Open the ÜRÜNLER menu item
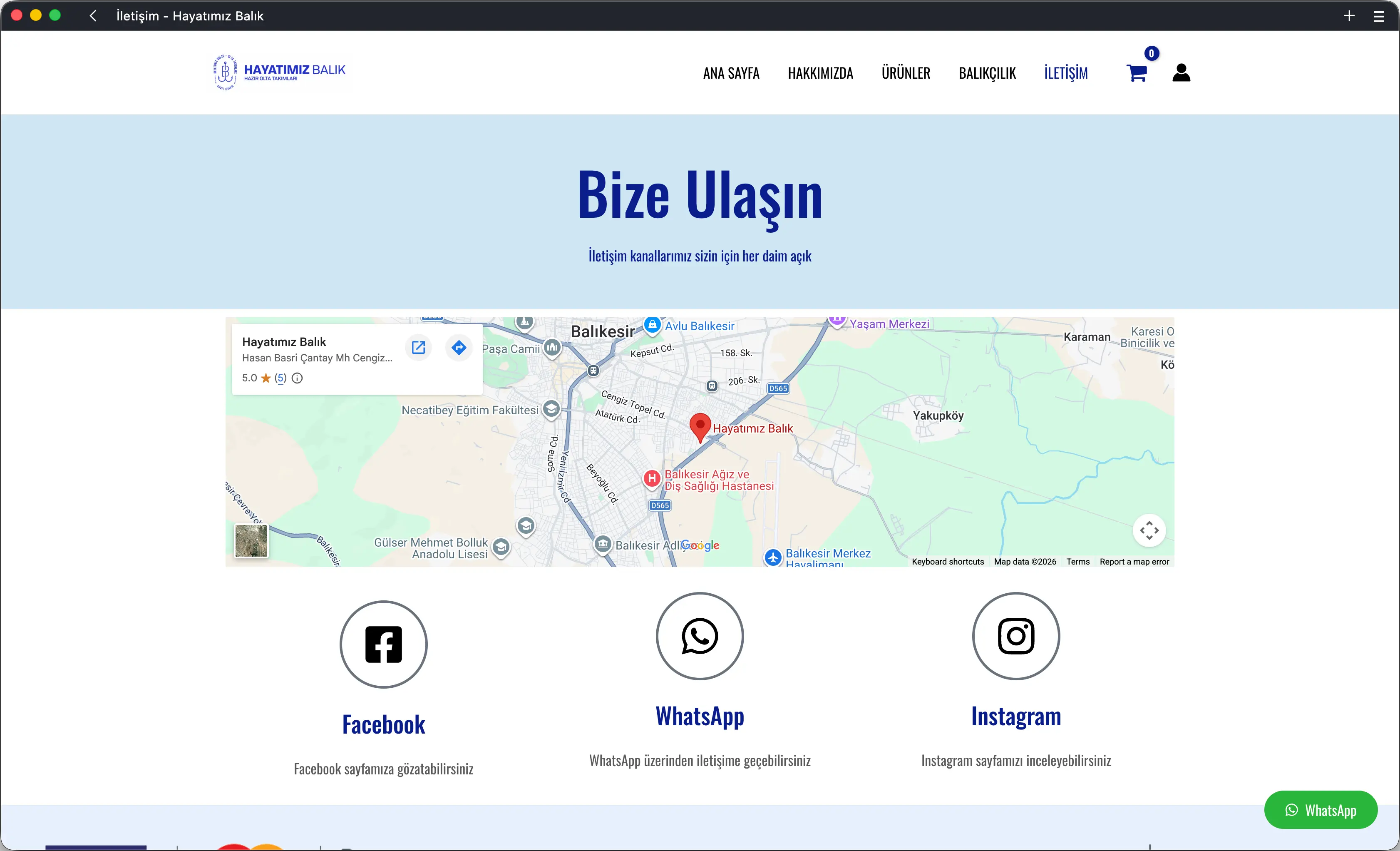 (906, 73)
